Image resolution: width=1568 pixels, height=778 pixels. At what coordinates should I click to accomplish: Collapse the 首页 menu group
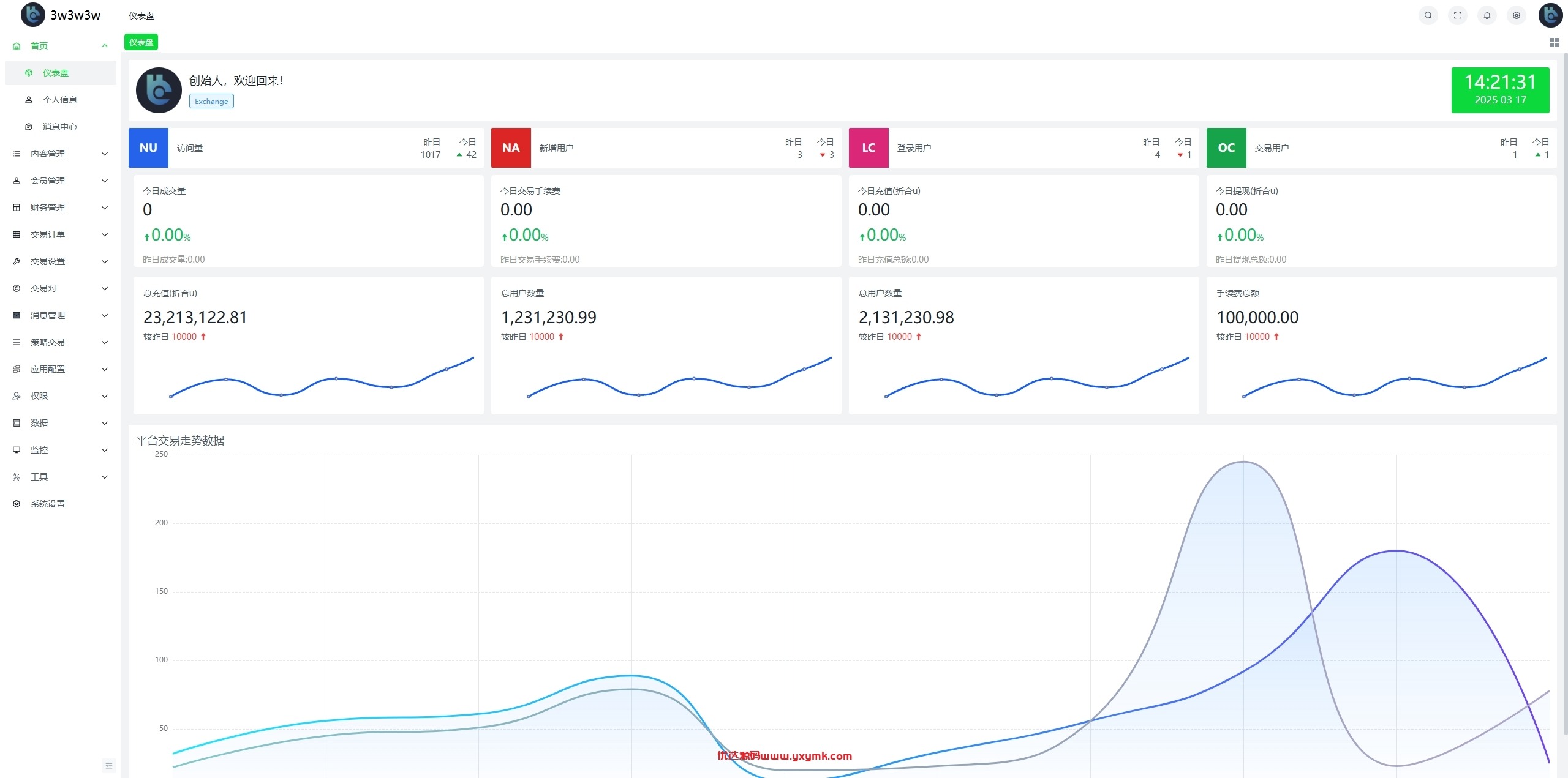[x=61, y=46]
